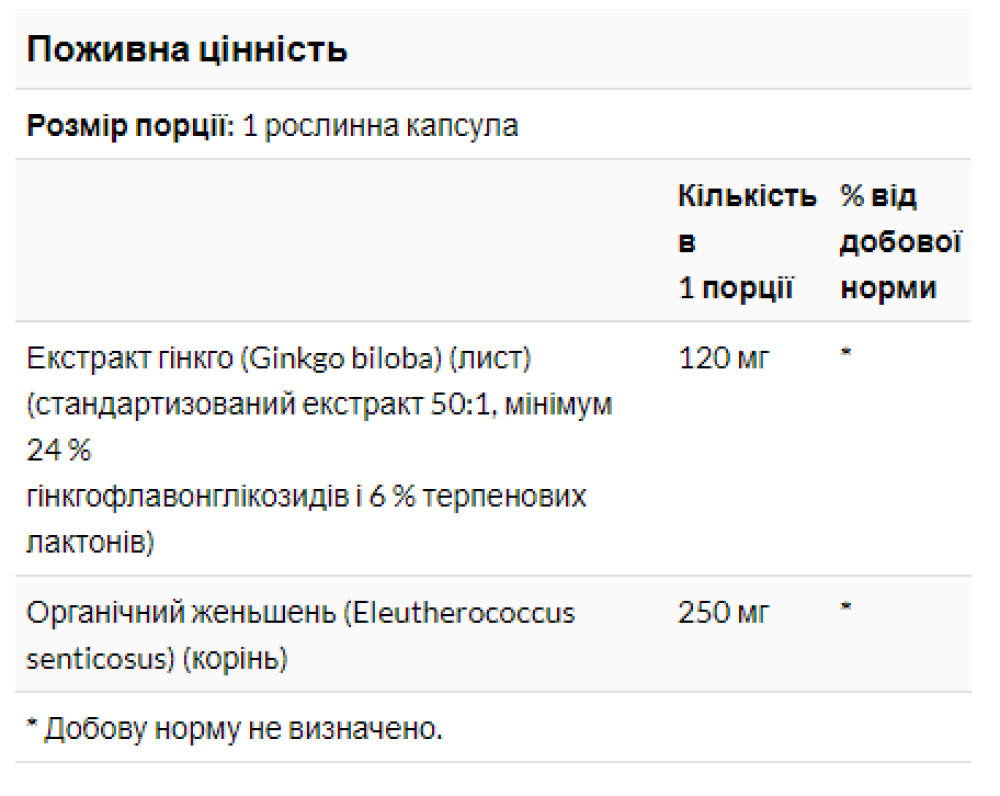Click the "Кількість в 1 порції" column header
The width and height of the screenshot is (1000, 796).
pos(745,242)
